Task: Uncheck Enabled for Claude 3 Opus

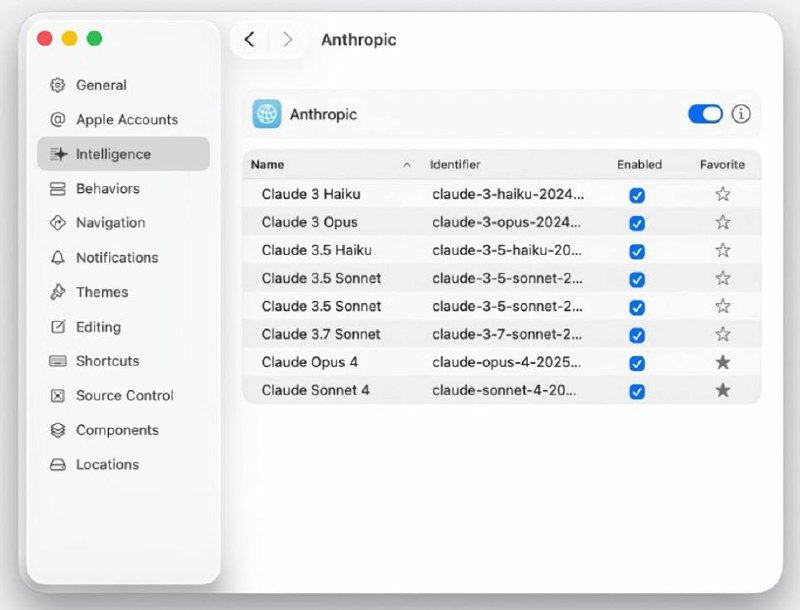Action: (x=637, y=223)
